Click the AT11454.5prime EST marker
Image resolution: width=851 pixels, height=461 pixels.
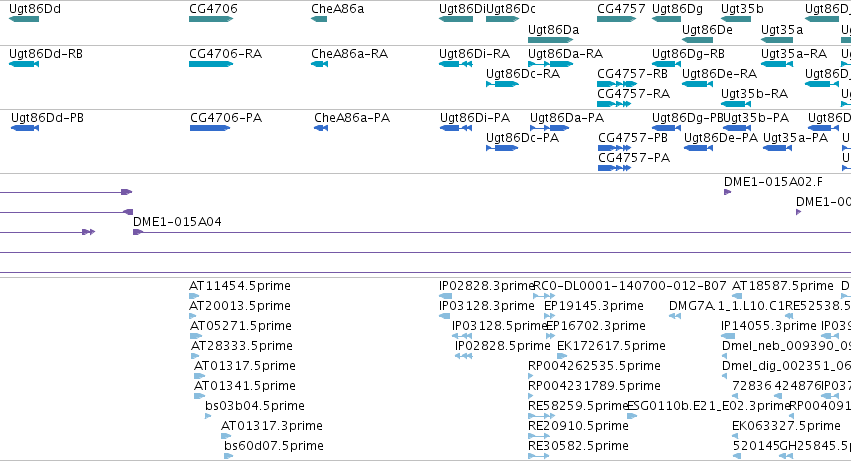(194, 296)
